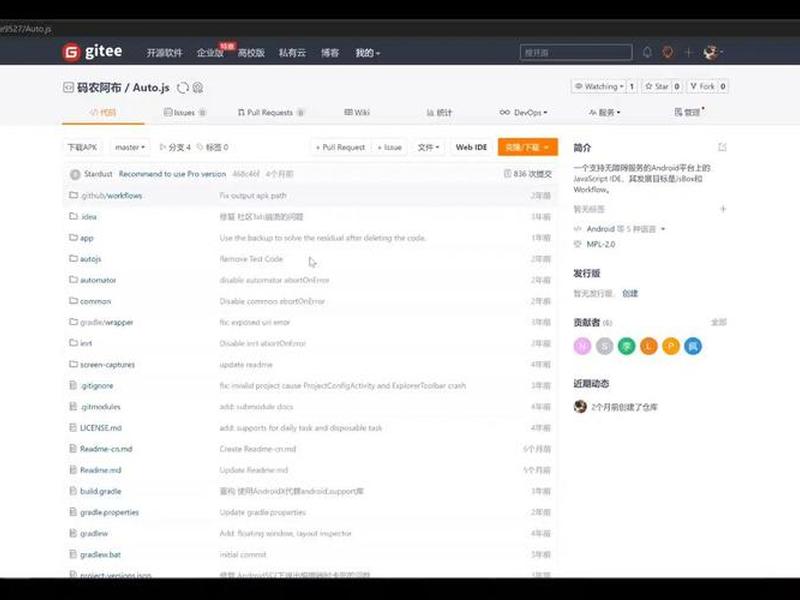Screen dimensions: 800x600
Task: Open the master branch dropdown
Action: click(130, 147)
